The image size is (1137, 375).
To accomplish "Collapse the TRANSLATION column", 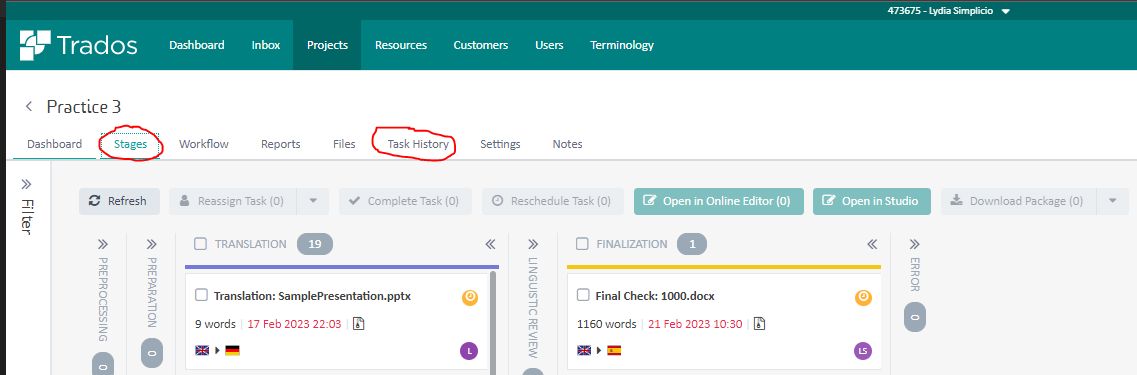I will (x=490, y=244).
